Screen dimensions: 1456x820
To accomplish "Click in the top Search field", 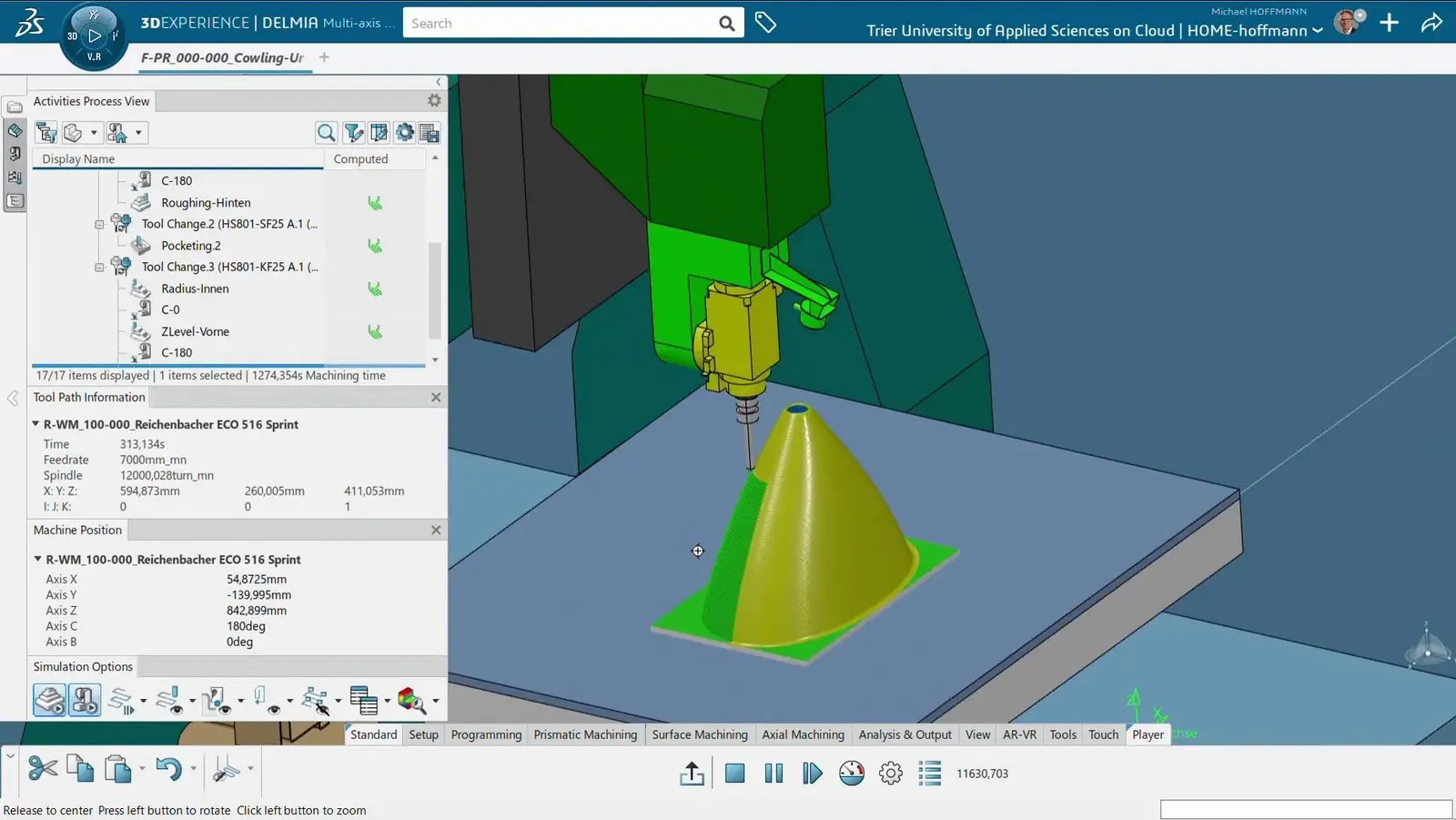I will [x=560, y=24].
